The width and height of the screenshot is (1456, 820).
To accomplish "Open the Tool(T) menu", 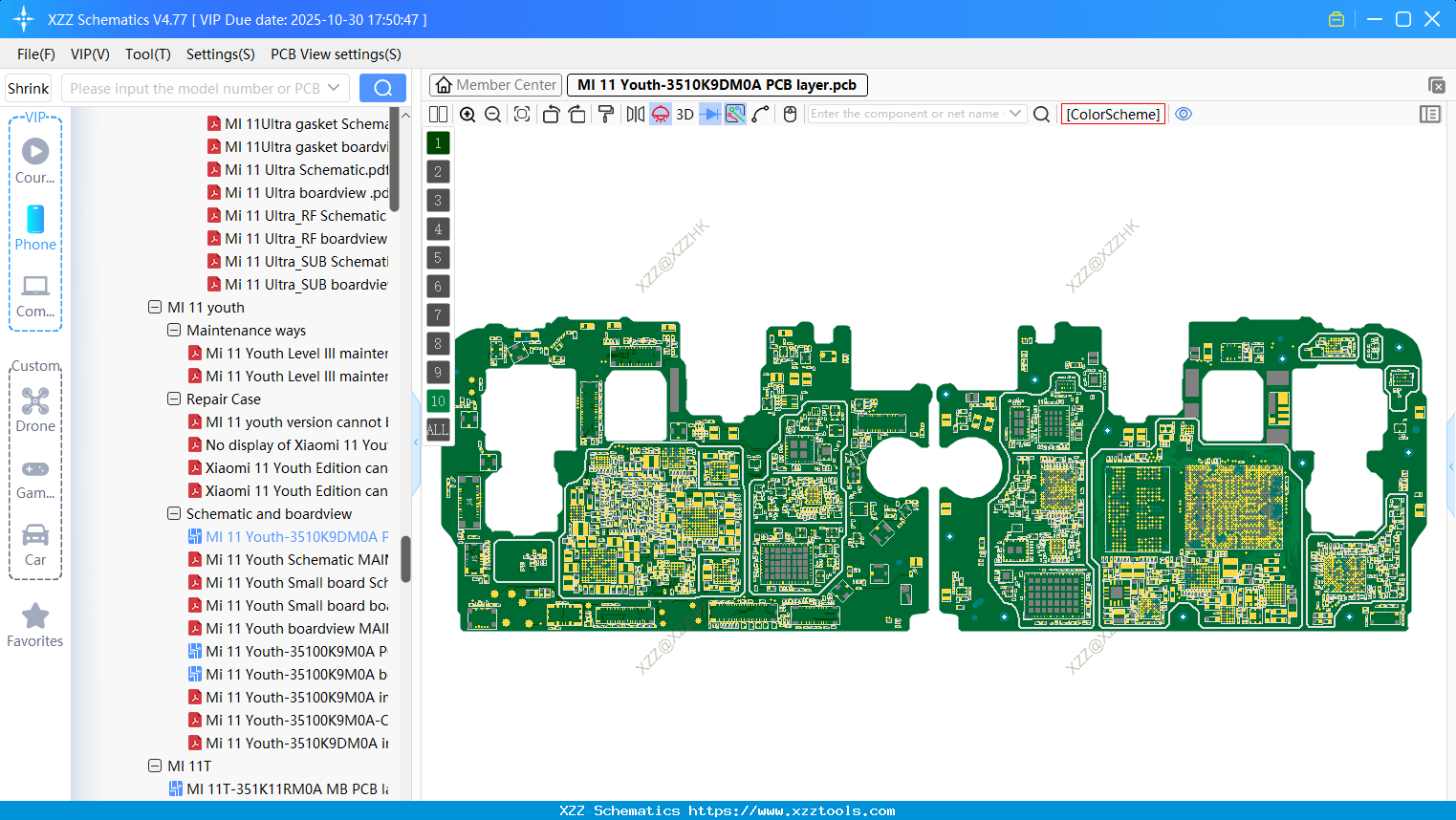I will pos(147,54).
